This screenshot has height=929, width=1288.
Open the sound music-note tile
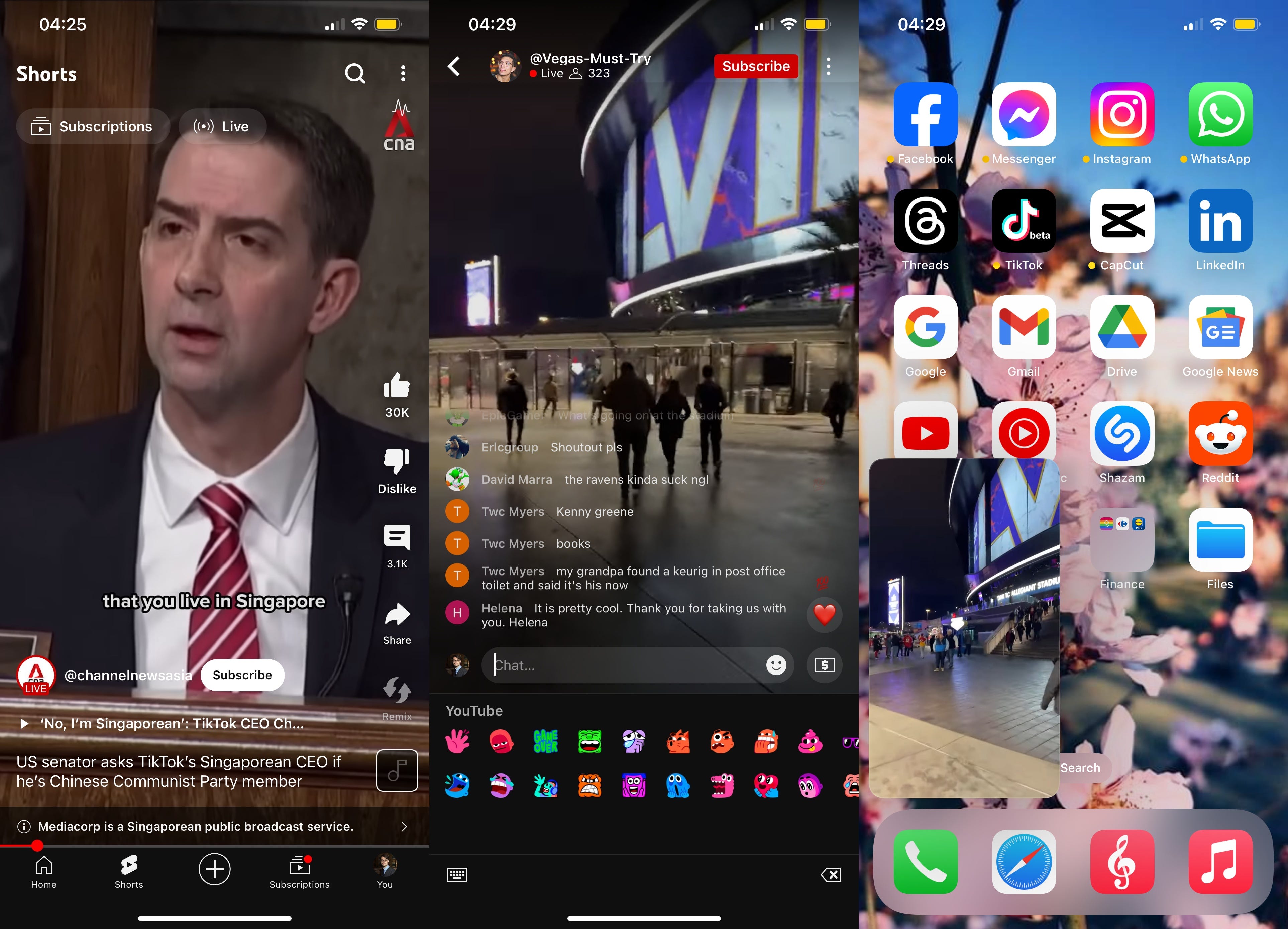click(x=397, y=770)
